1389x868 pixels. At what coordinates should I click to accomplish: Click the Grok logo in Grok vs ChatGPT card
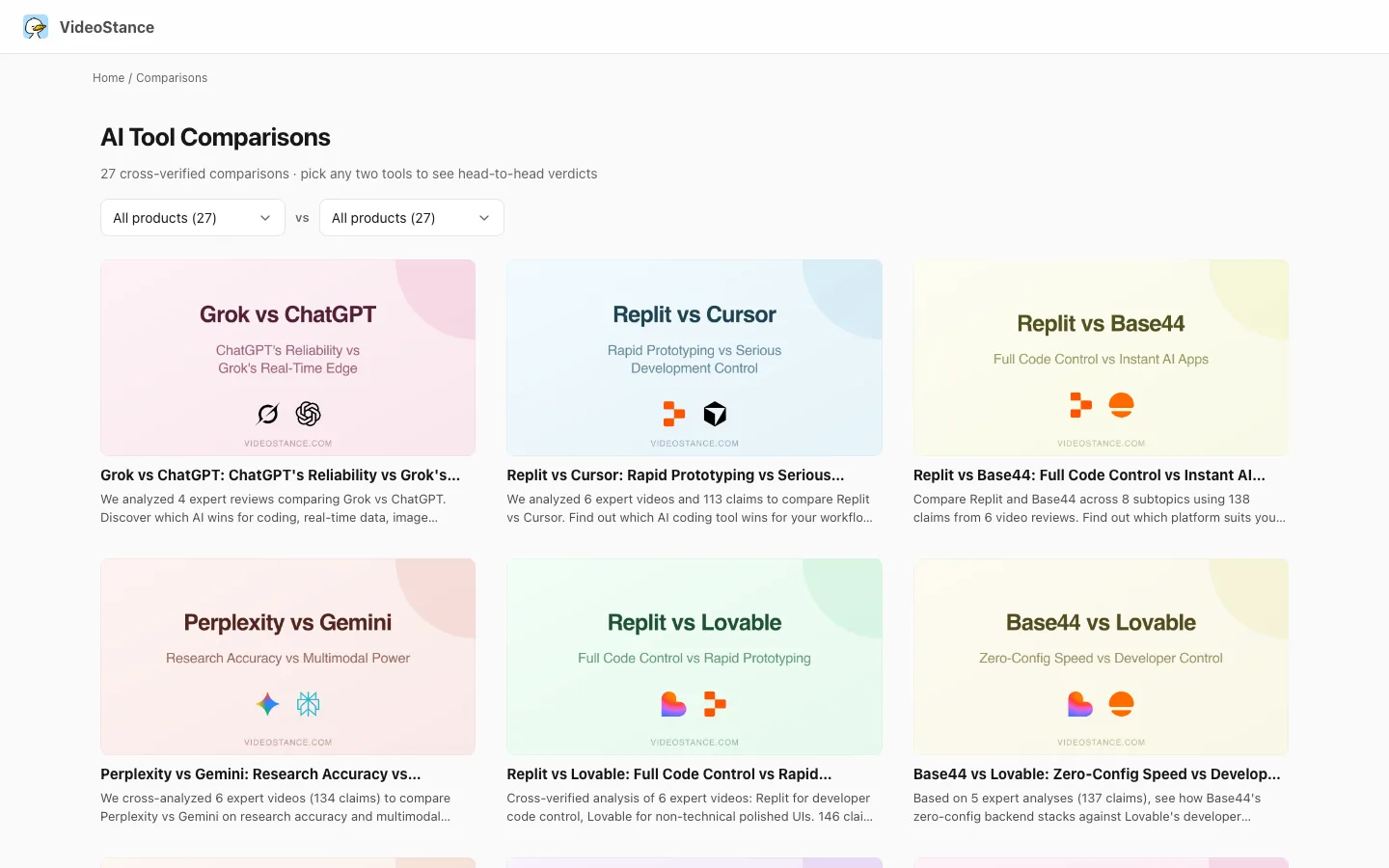268,414
